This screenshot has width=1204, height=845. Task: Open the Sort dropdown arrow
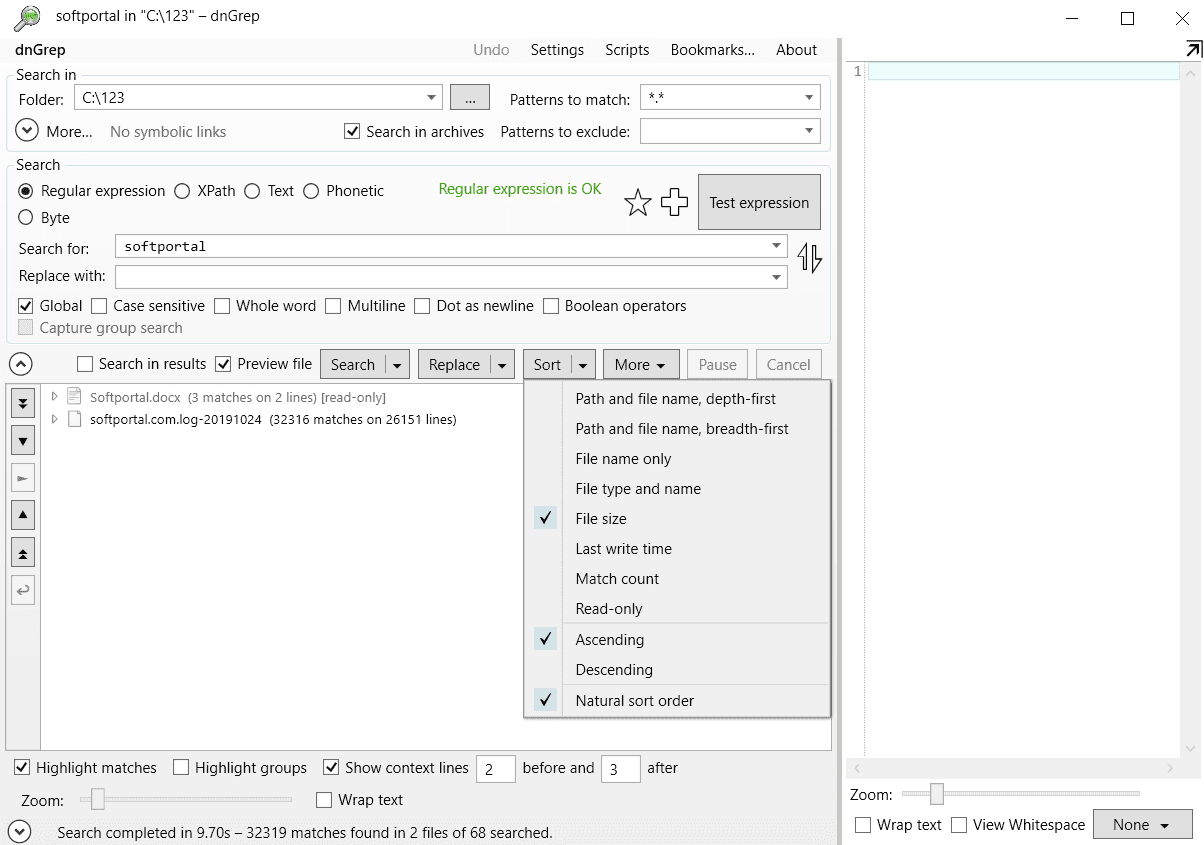pos(585,365)
